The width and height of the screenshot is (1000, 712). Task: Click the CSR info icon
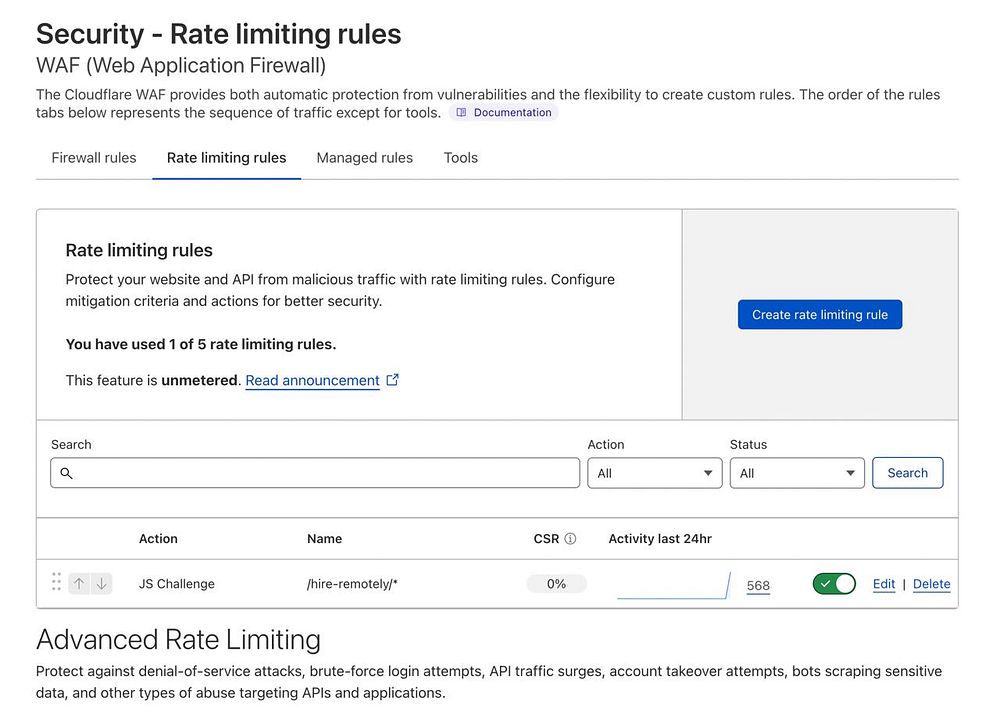tap(570, 539)
